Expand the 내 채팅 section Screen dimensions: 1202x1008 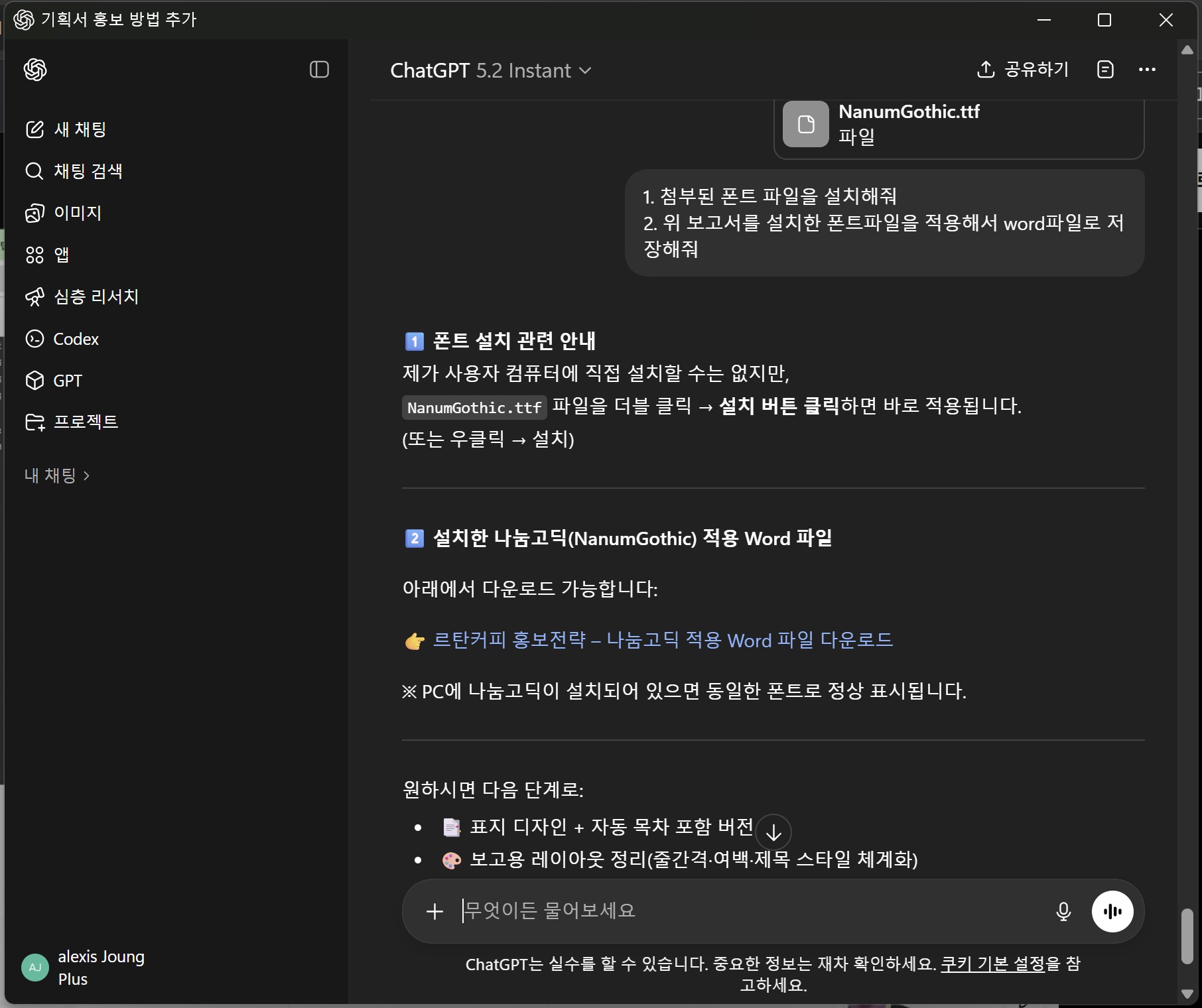point(56,475)
